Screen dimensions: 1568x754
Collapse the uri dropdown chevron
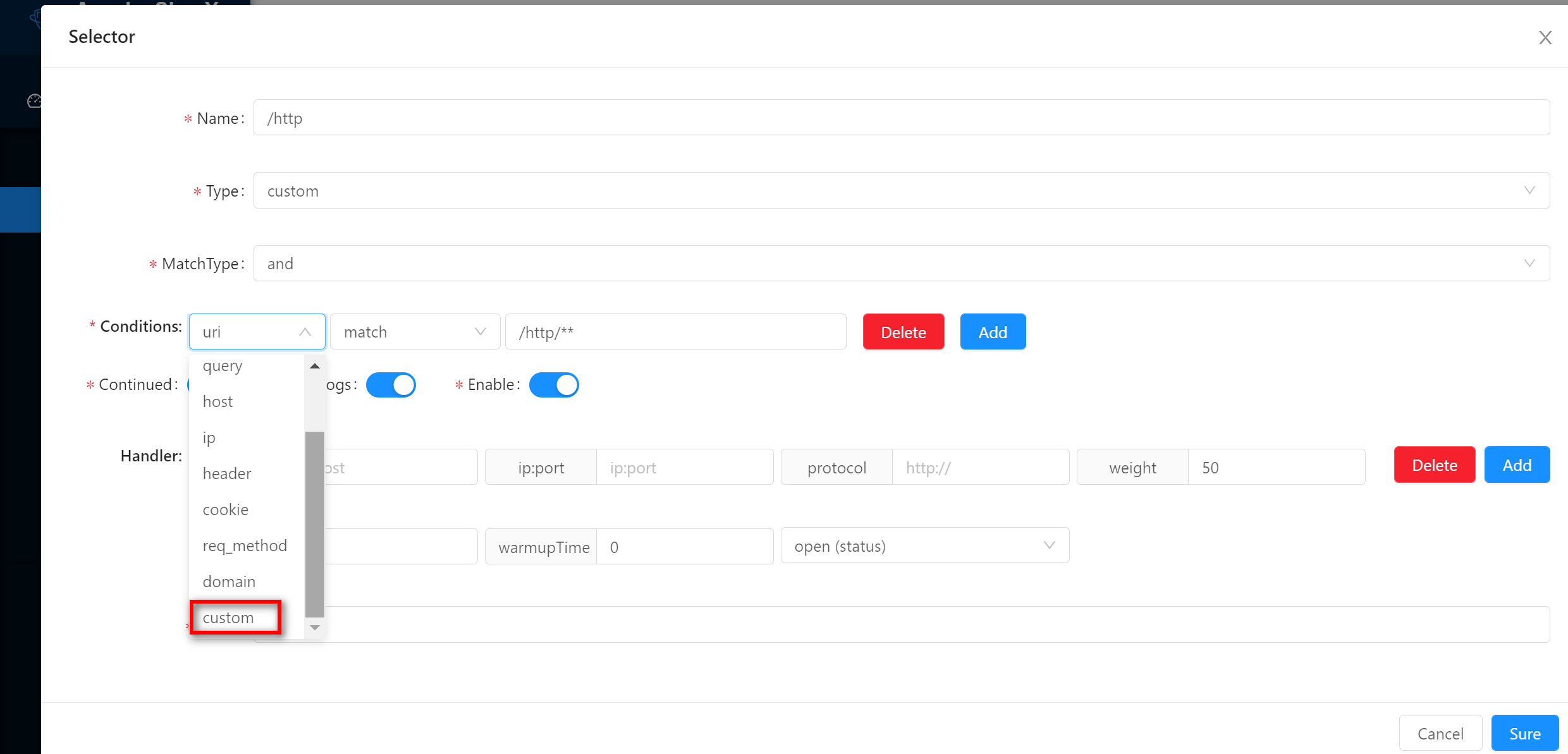click(x=305, y=332)
